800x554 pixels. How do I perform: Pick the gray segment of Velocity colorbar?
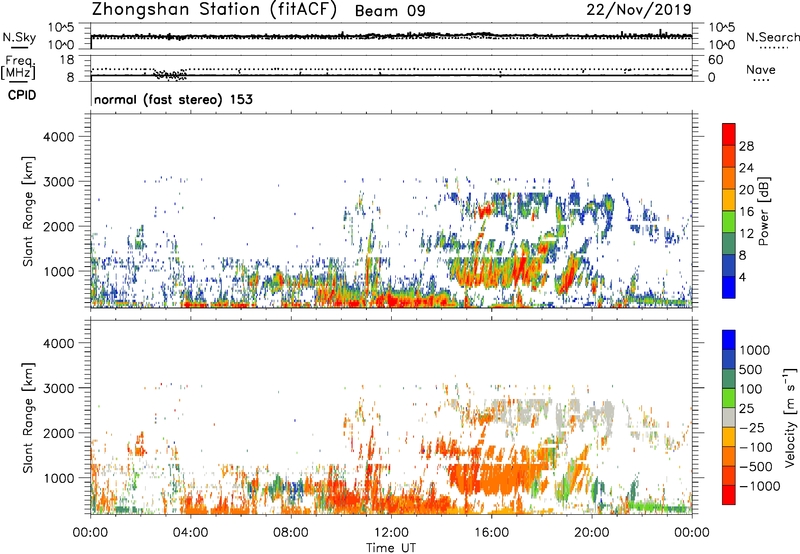point(729,417)
